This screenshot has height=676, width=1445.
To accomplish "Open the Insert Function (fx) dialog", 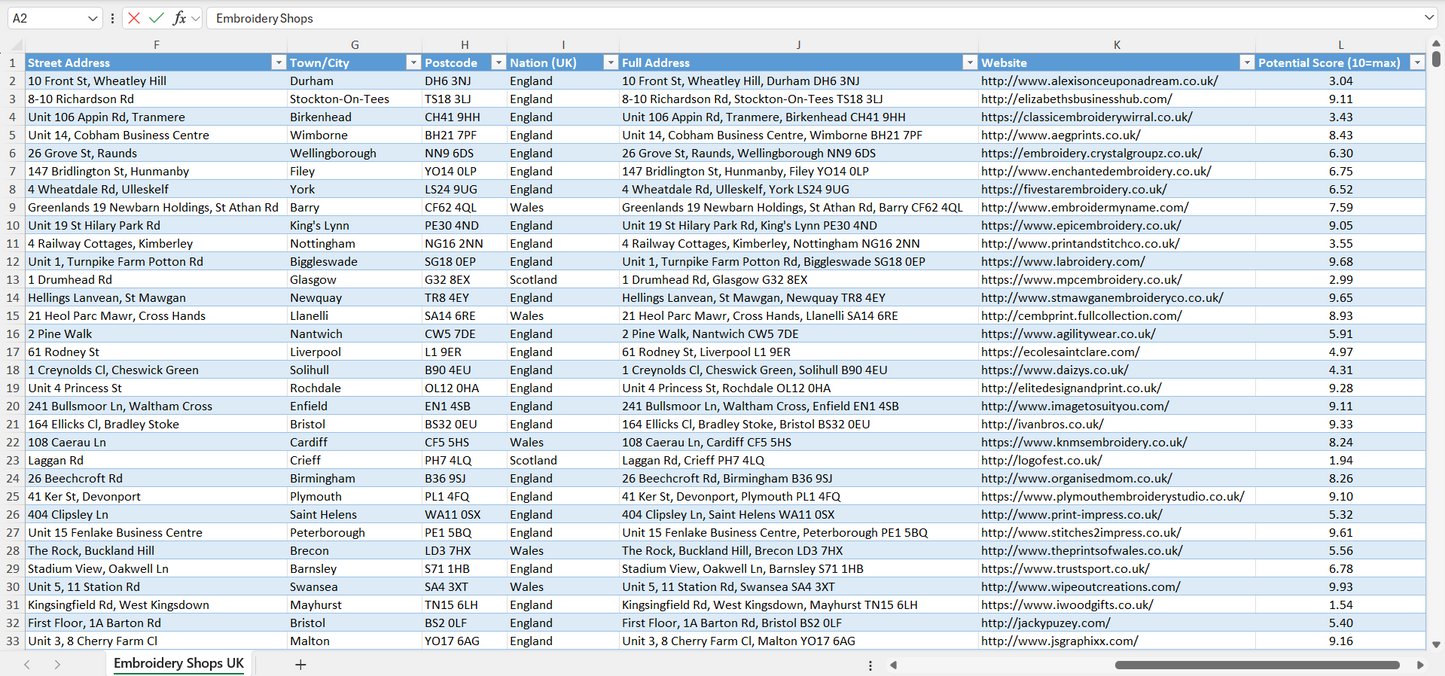I will point(179,18).
